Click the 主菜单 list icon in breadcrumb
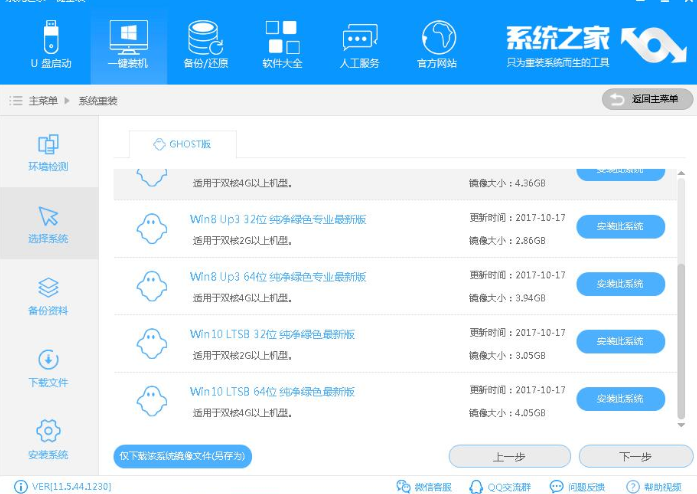The height and width of the screenshot is (494, 697). coord(16,100)
